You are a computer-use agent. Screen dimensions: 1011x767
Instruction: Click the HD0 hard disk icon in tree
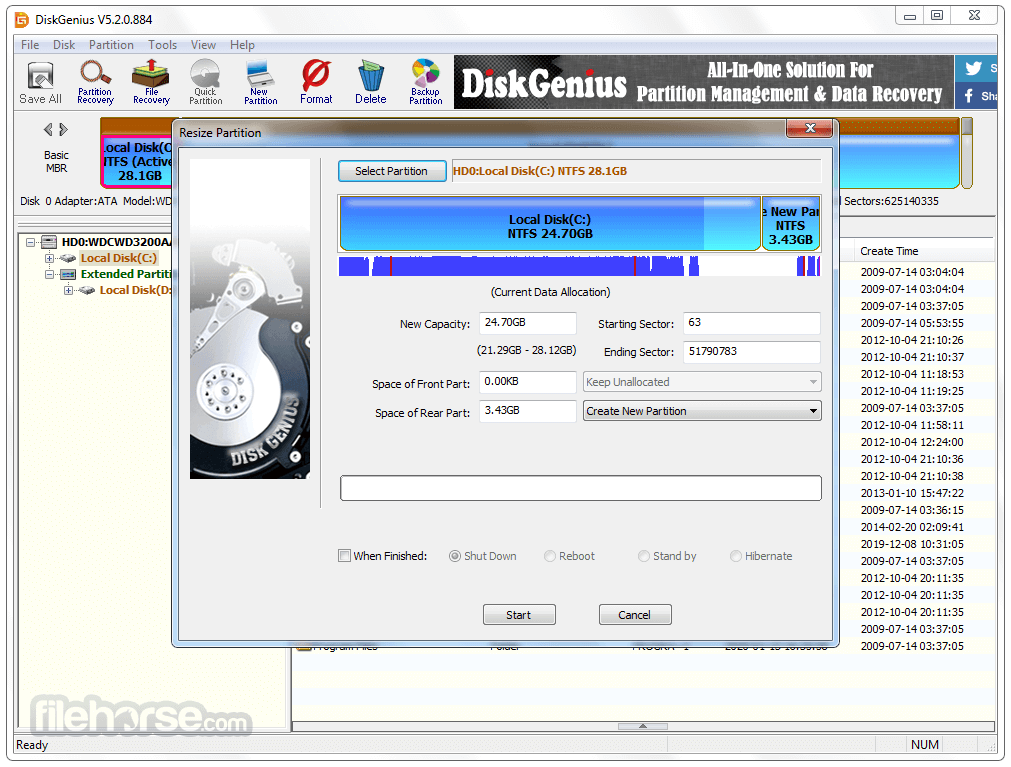coord(49,242)
